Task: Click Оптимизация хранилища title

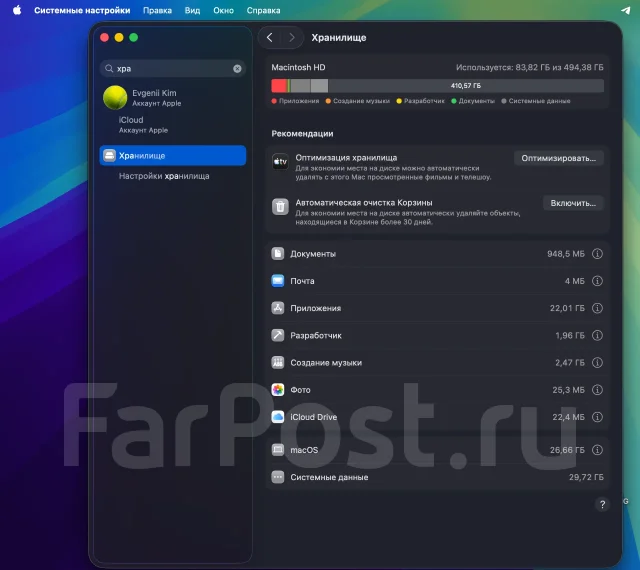Action: pyautogui.click(x=346, y=158)
